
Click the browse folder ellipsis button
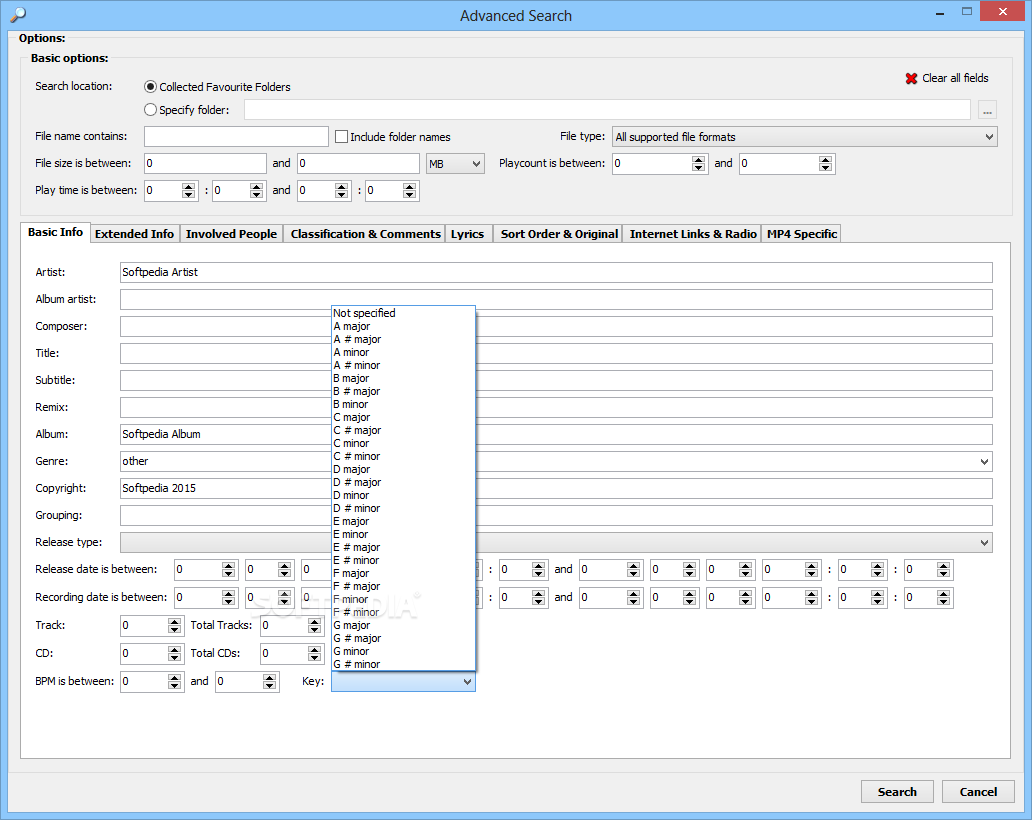point(987,111)
